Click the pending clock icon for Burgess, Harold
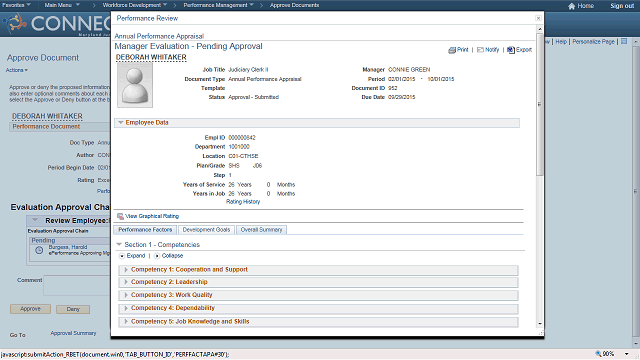This screenshot has width=640, height=360. 39,250
